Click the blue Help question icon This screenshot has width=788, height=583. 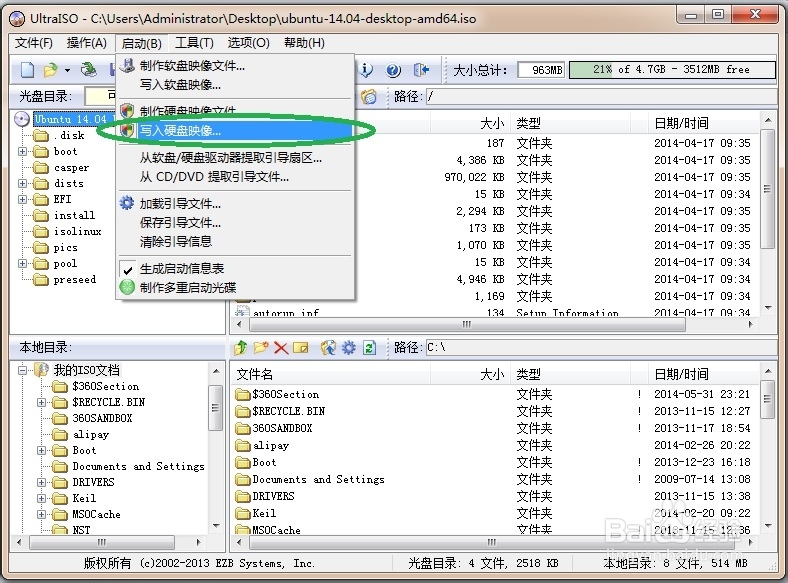393,70
